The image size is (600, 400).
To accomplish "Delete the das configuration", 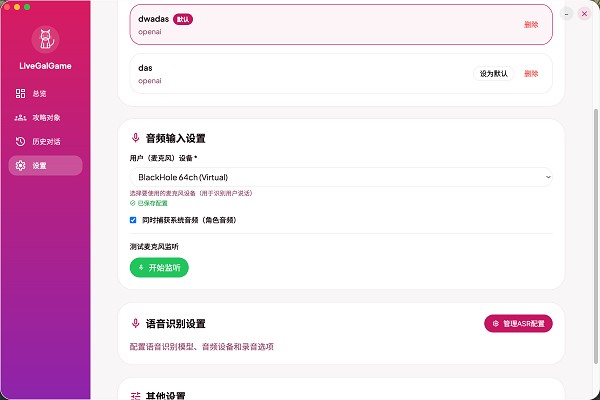I will (531, 73).
